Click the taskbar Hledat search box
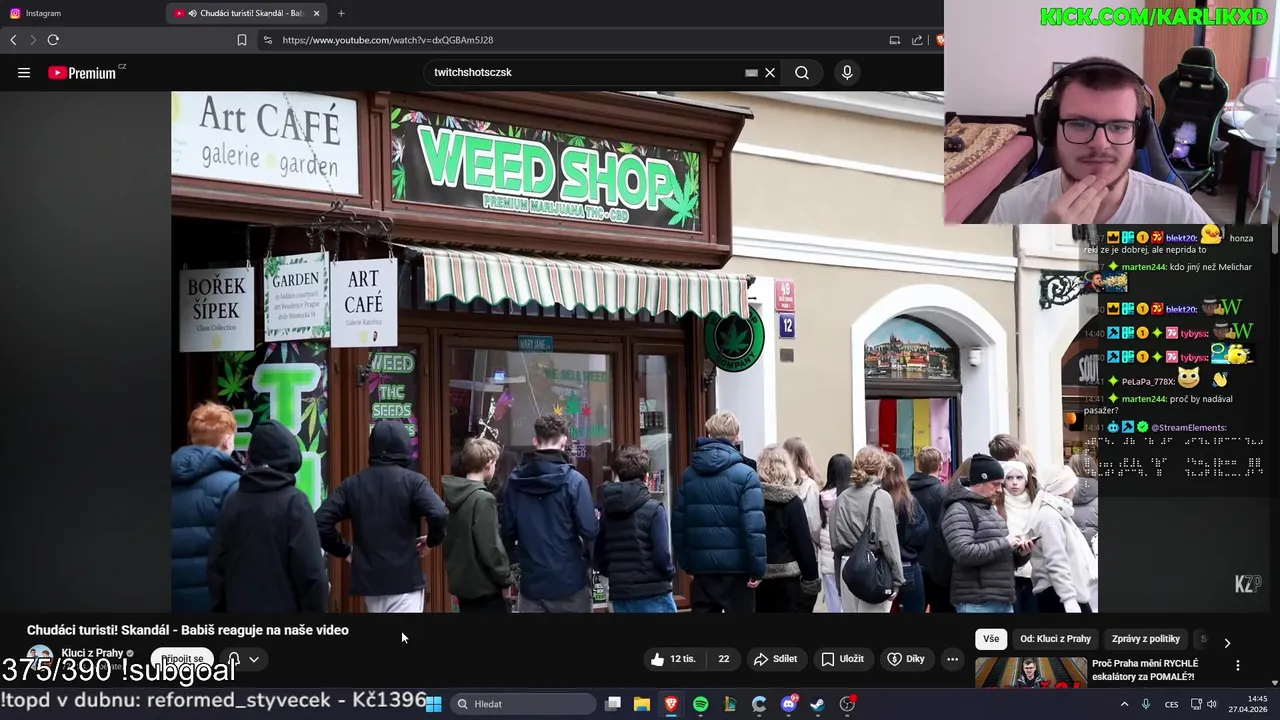1280x720 pixels. coord(523,704)
